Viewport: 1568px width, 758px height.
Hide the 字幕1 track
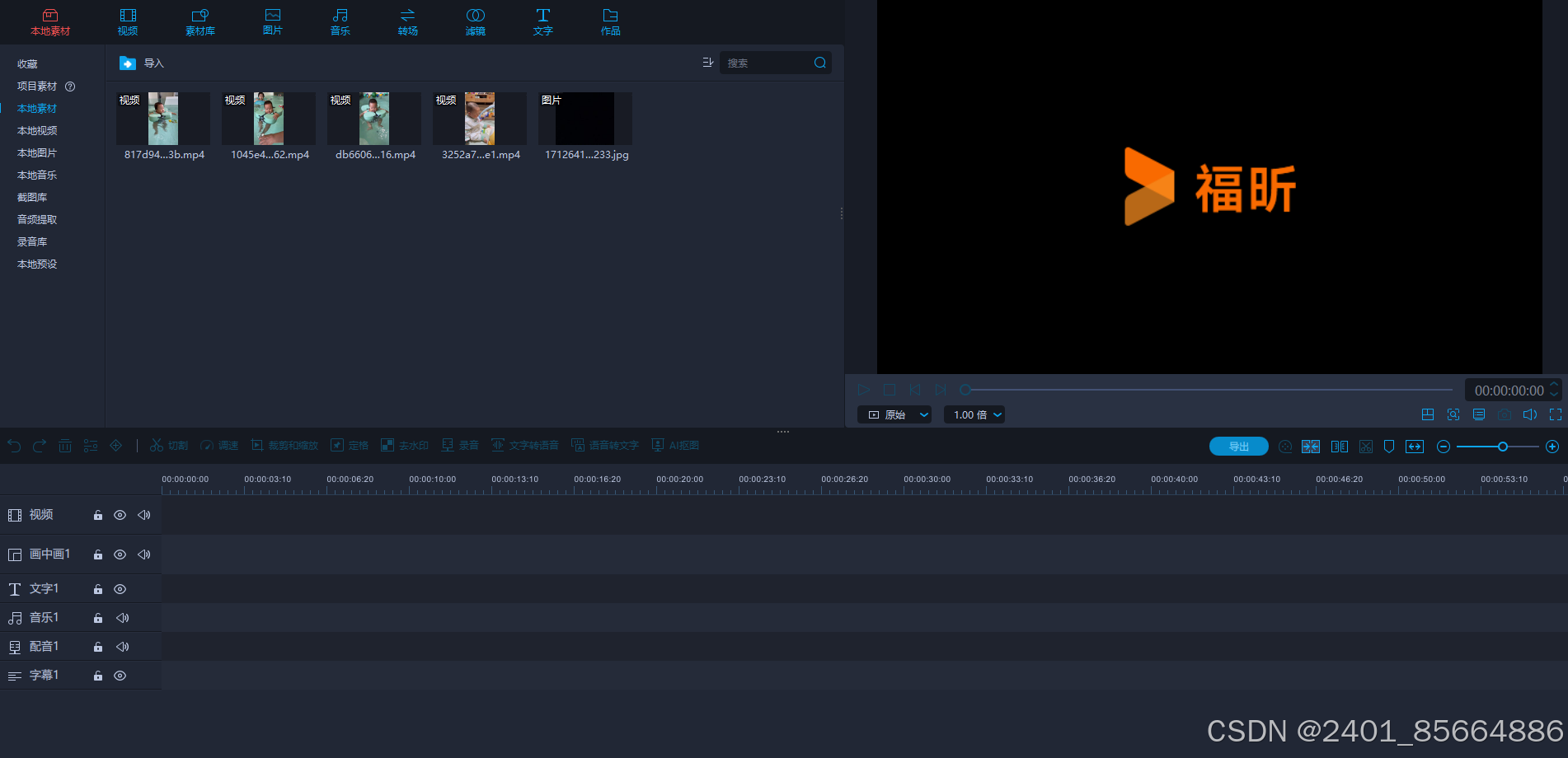pos(120,676)
